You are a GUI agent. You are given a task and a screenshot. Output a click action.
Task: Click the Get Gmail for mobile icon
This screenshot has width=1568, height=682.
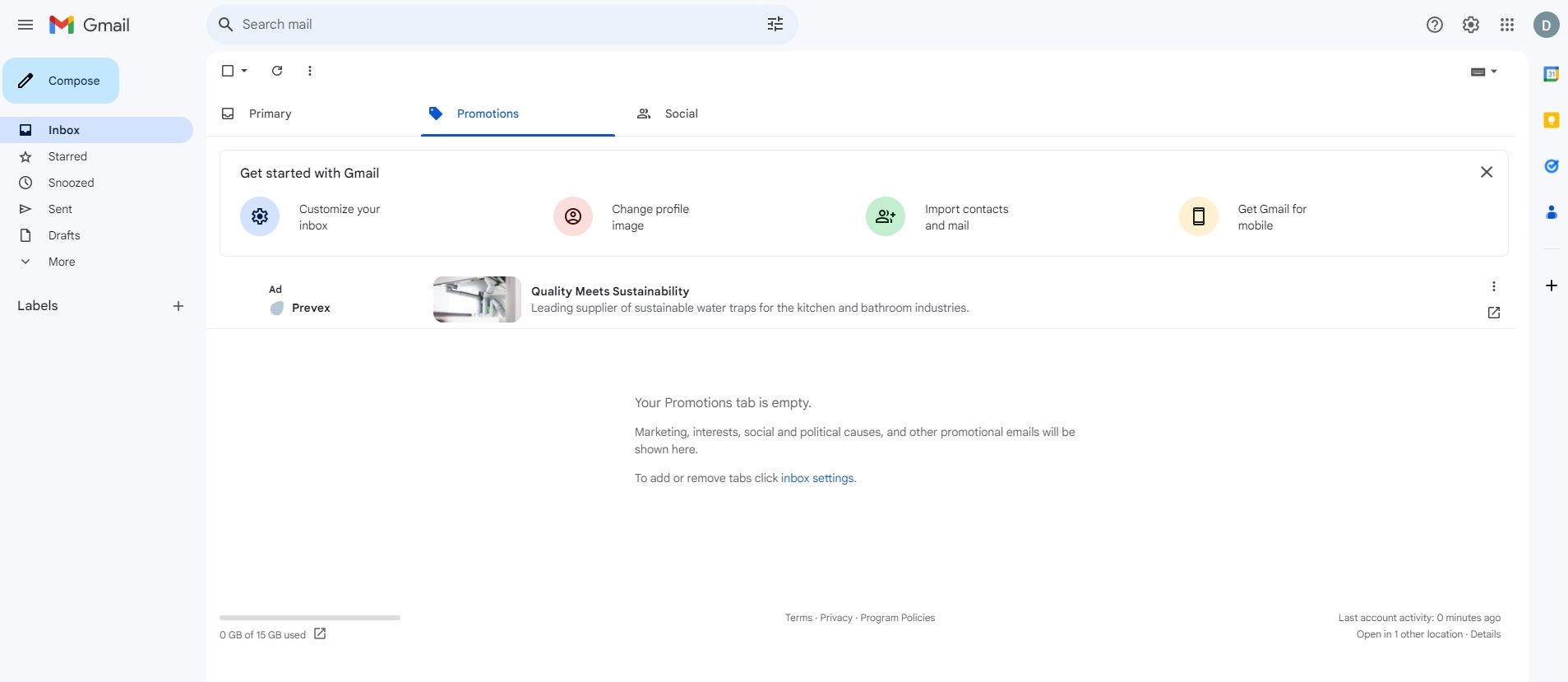1199,216
